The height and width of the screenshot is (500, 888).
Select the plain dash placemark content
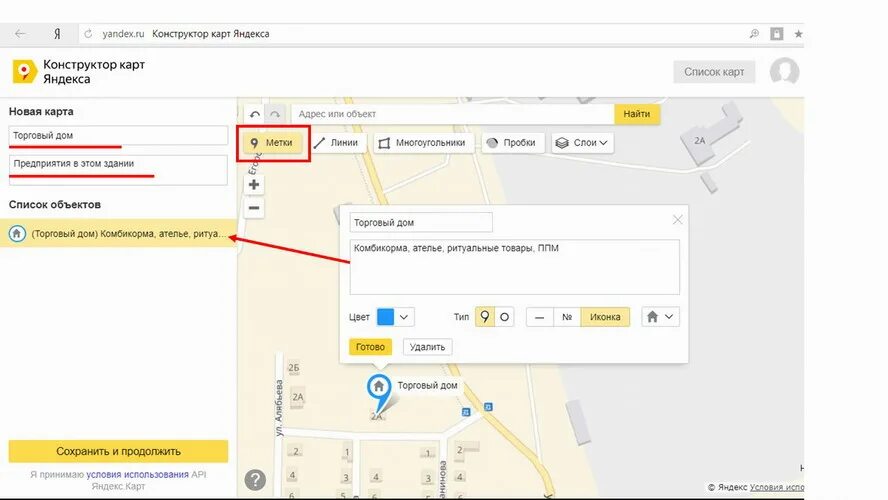(540, 317)
